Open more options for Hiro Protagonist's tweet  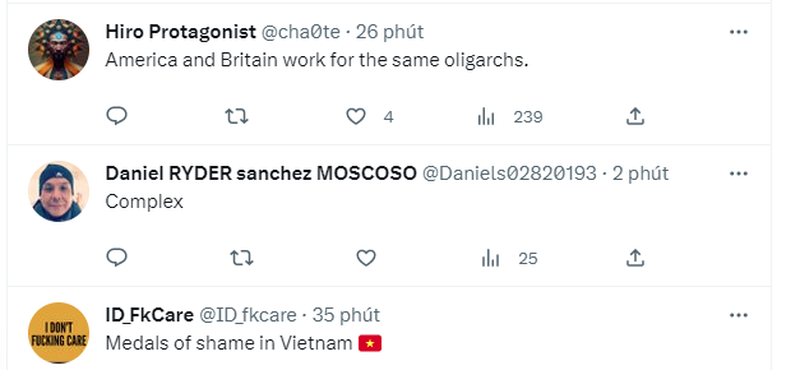point(738,32)
